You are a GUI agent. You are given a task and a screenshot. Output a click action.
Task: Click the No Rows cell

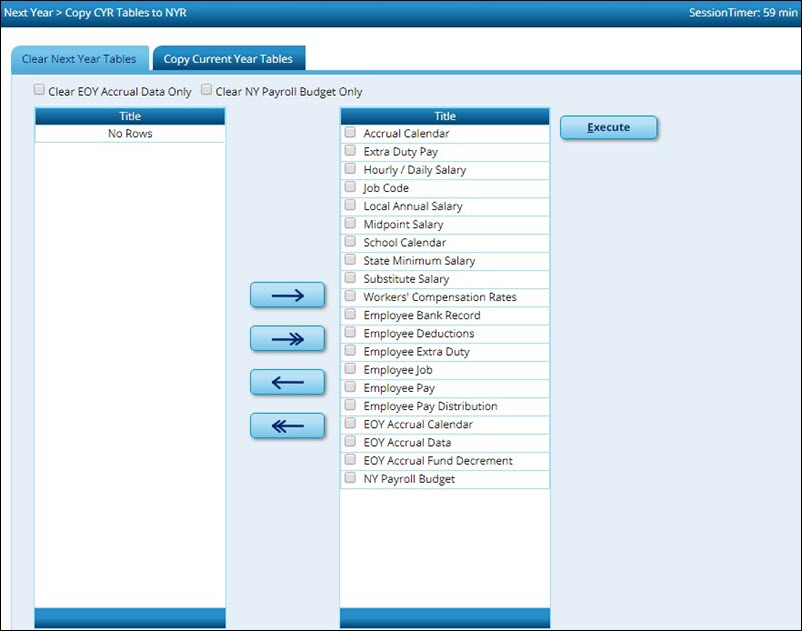point(129,134)
